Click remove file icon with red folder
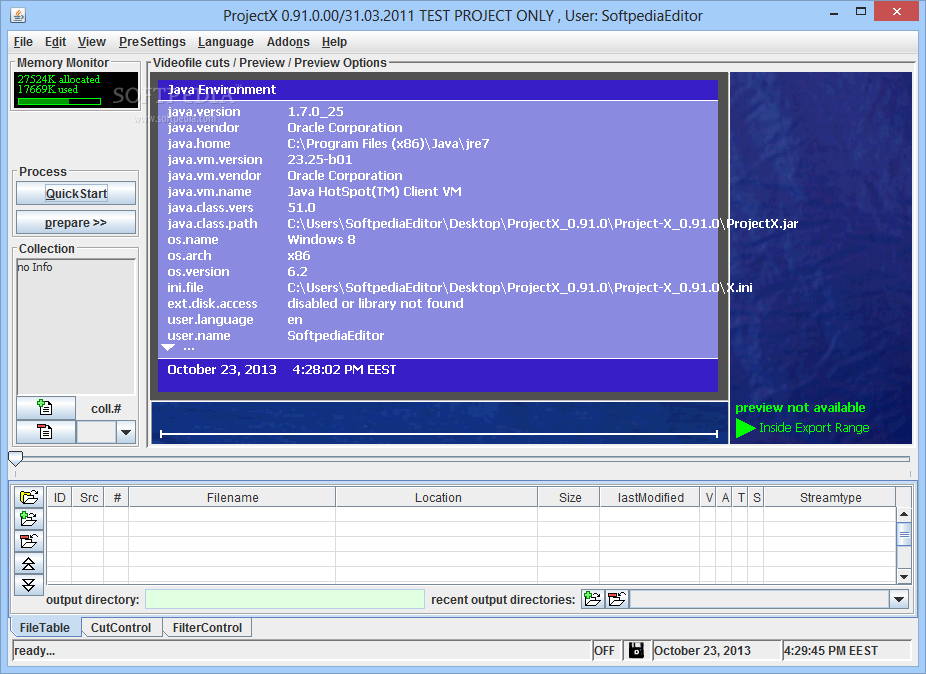Viewport: 926px width, 674px height. [x=28, y=541]
